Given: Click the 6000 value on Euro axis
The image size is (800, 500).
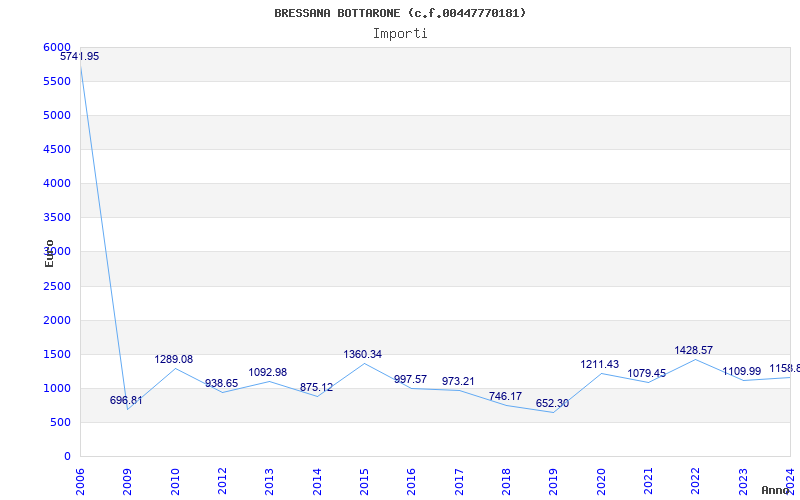Looking at the screenshot, I should click(57, 47).
